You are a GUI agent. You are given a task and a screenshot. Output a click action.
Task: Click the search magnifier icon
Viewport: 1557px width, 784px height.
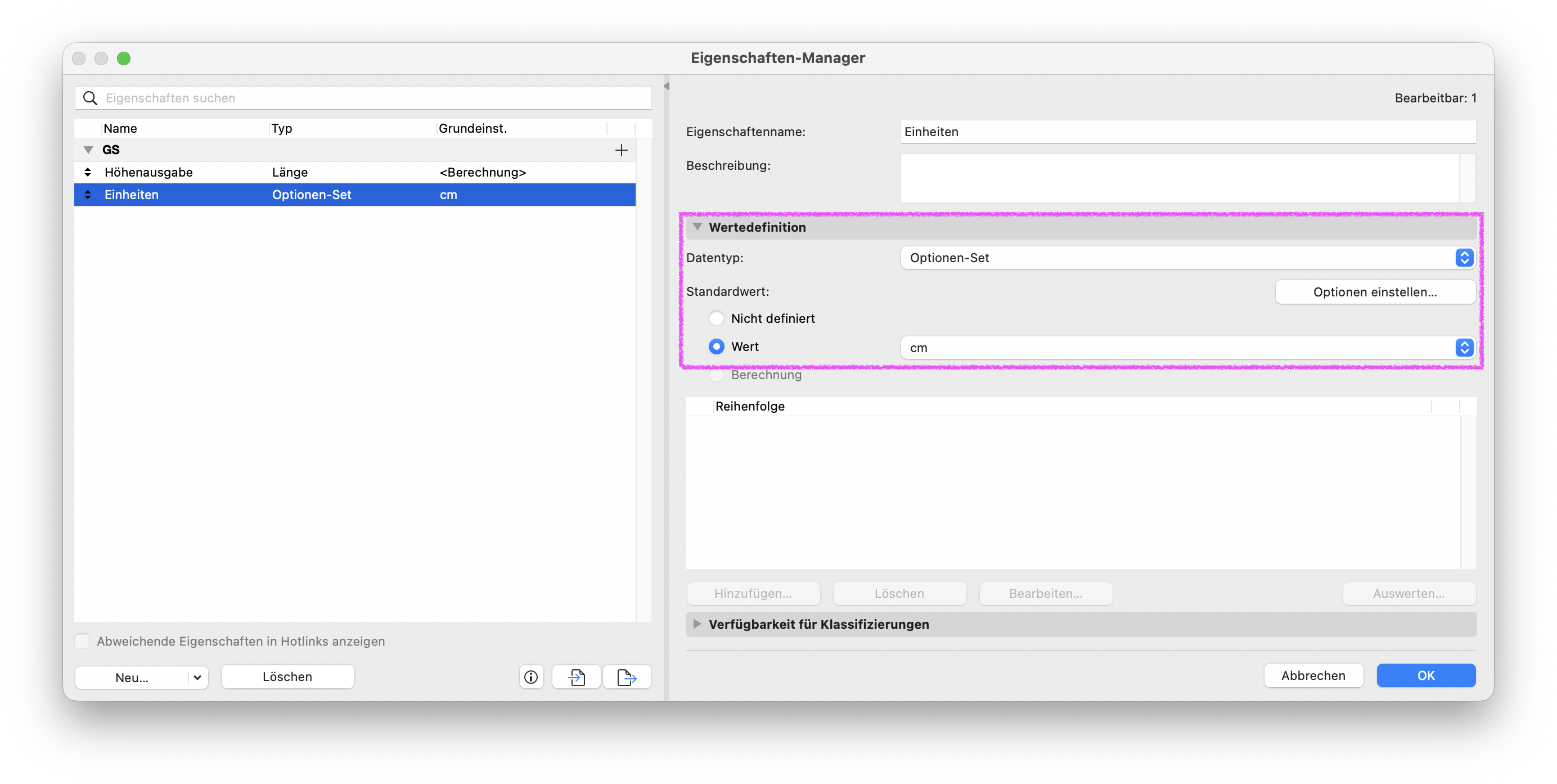[90, 98]
